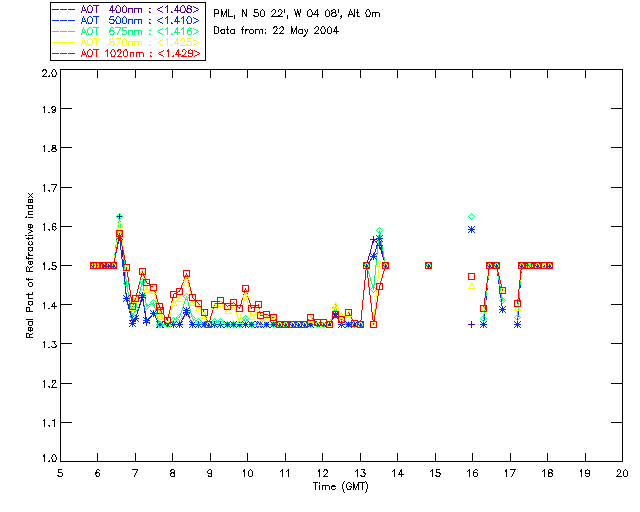Click y-axis label 1.9

[x=49, y=109]
